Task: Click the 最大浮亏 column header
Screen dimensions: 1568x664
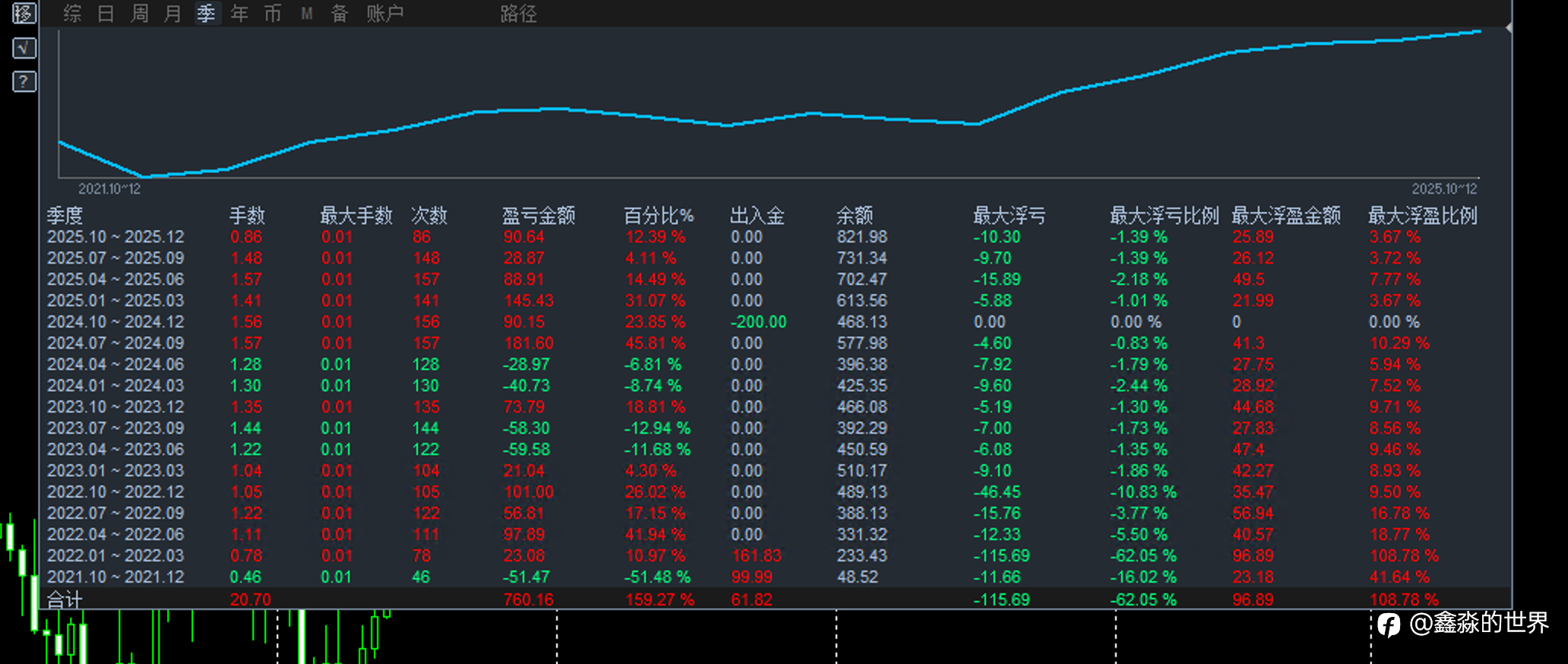Action: coord(1010,216)
